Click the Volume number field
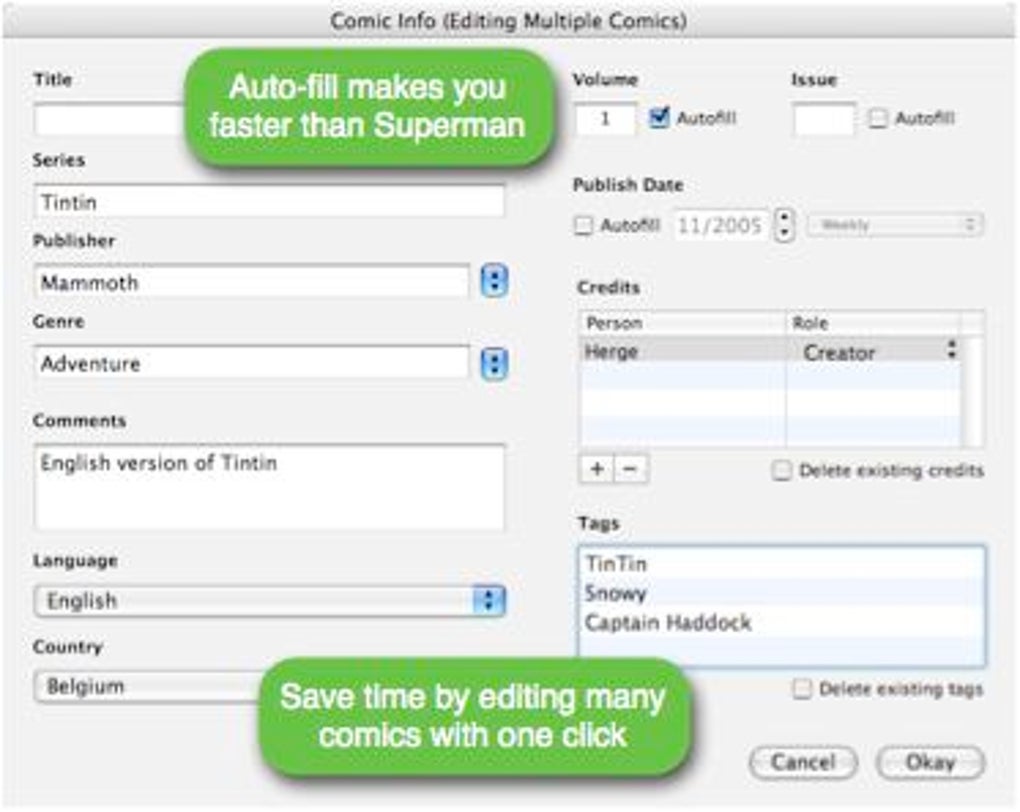The height and width of the screenshot is (812, 1020). pyautogui.click(x=606, y=119)
